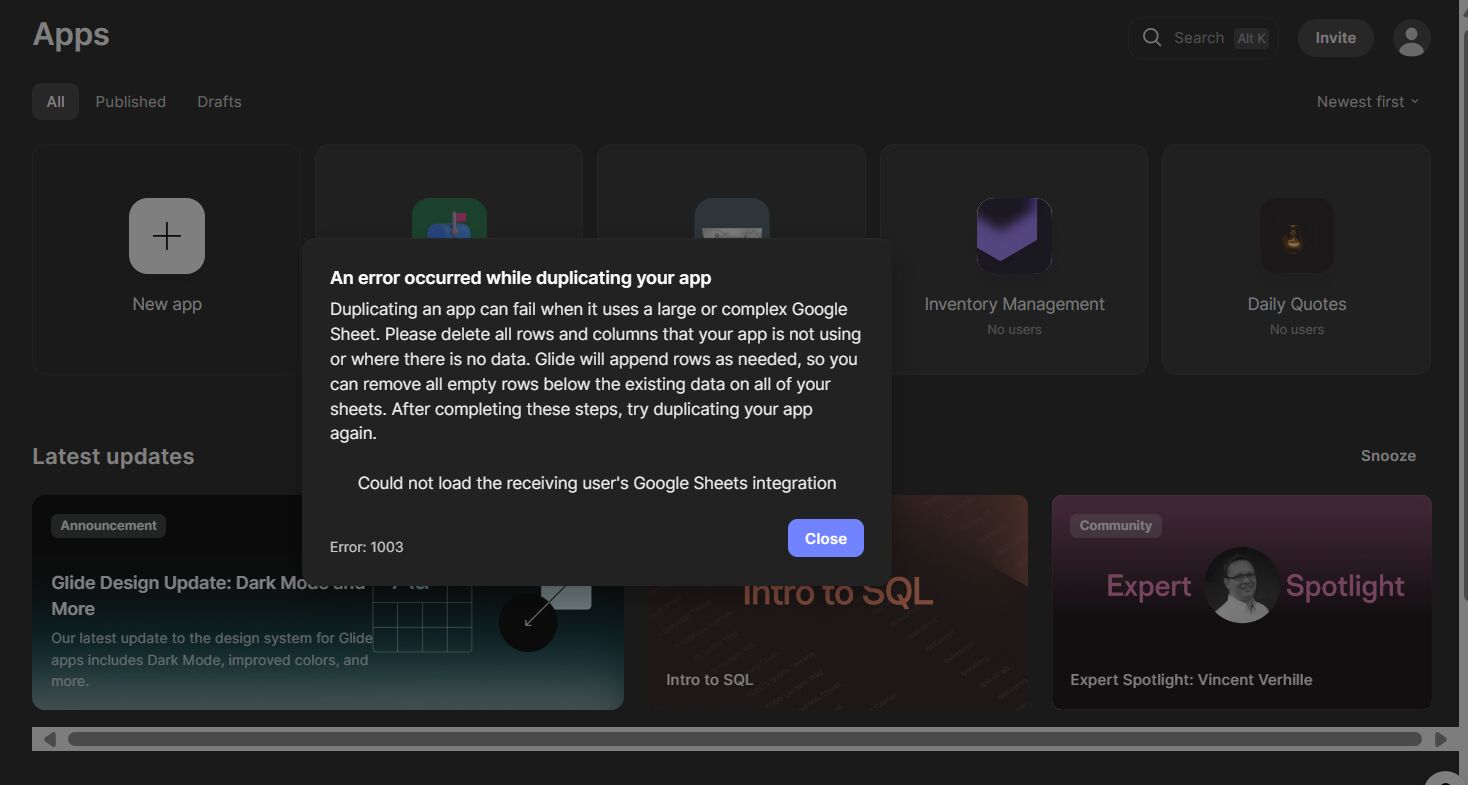Open the user profile avatar icon
The height and width of the screenshot is (785, 1468).
(1411, 38)
